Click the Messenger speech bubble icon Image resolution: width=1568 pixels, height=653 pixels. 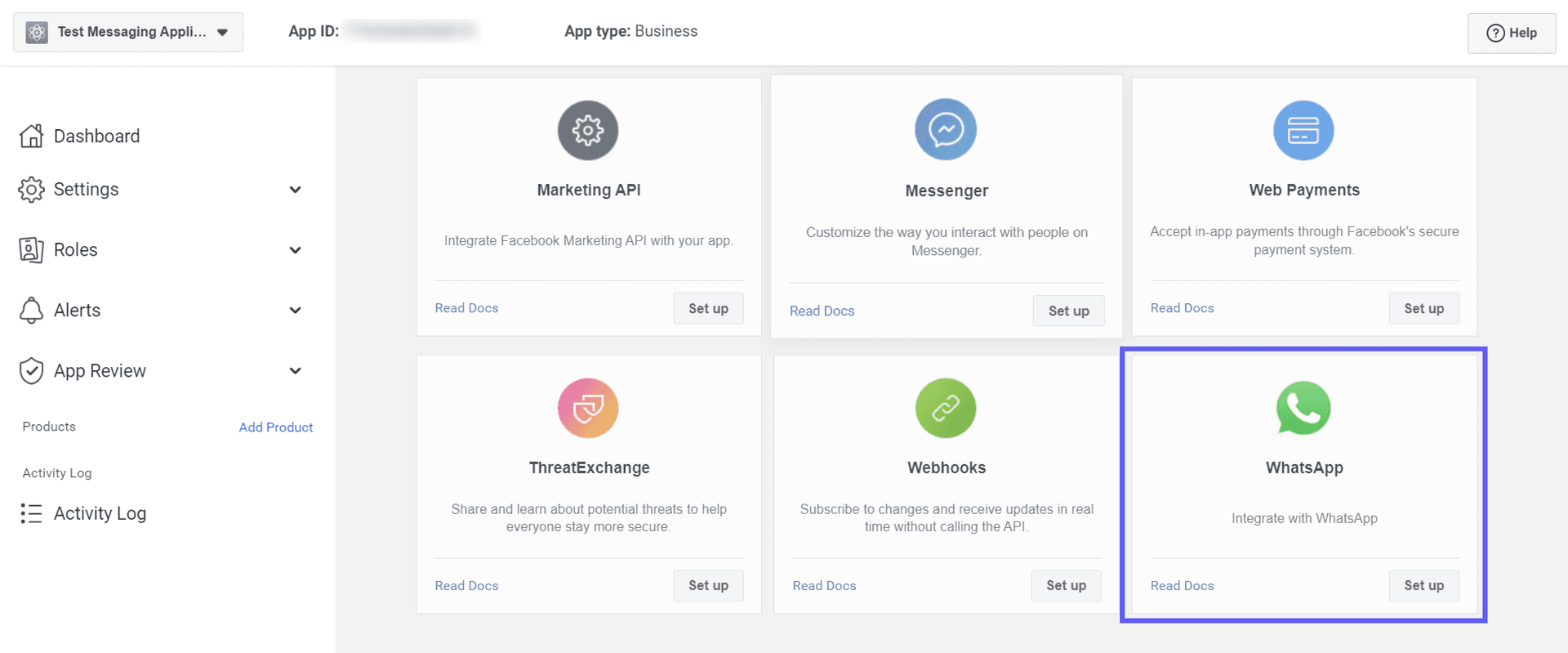[x=946, y=129]
